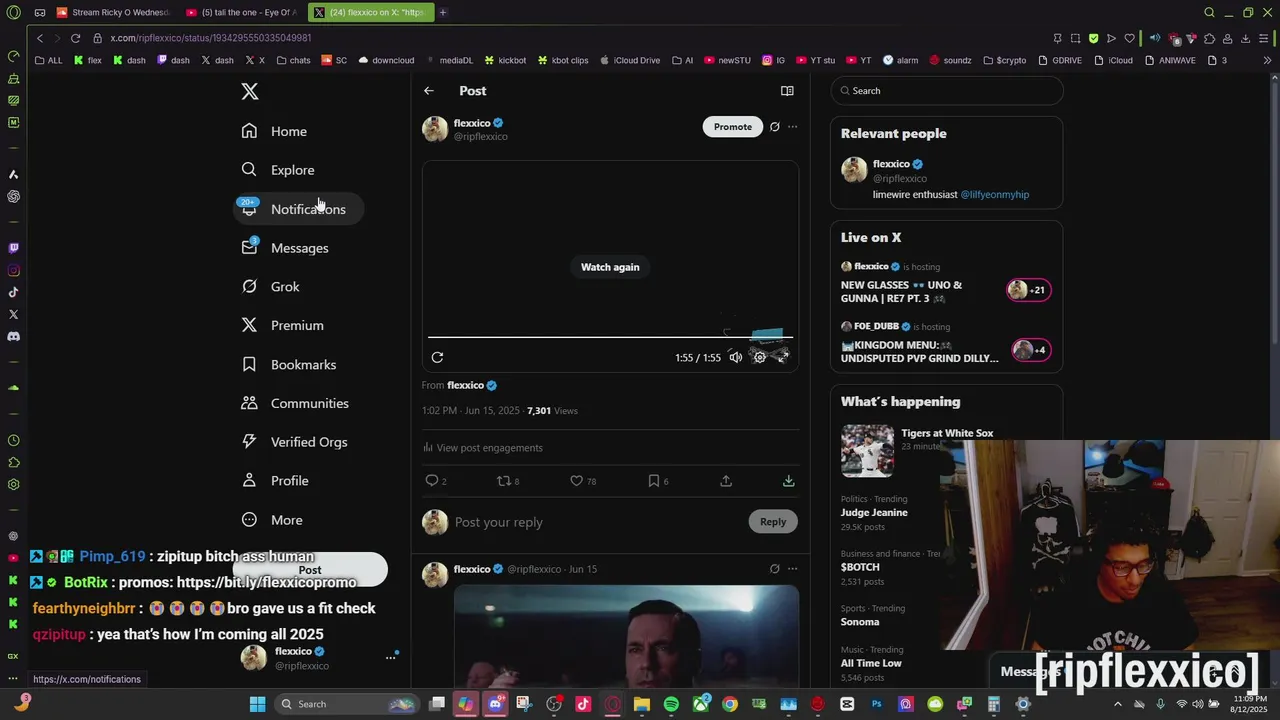Open Premium in the sidebar
This screenshot has width=1280, height=720.
282,326
